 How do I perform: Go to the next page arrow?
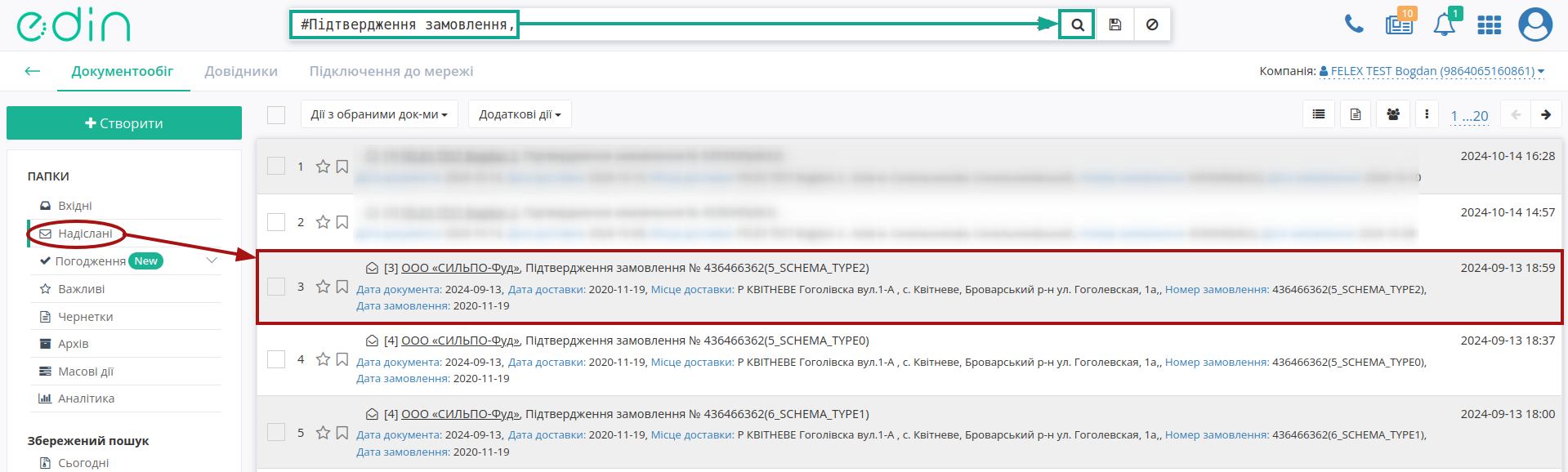coord(1546,114)
